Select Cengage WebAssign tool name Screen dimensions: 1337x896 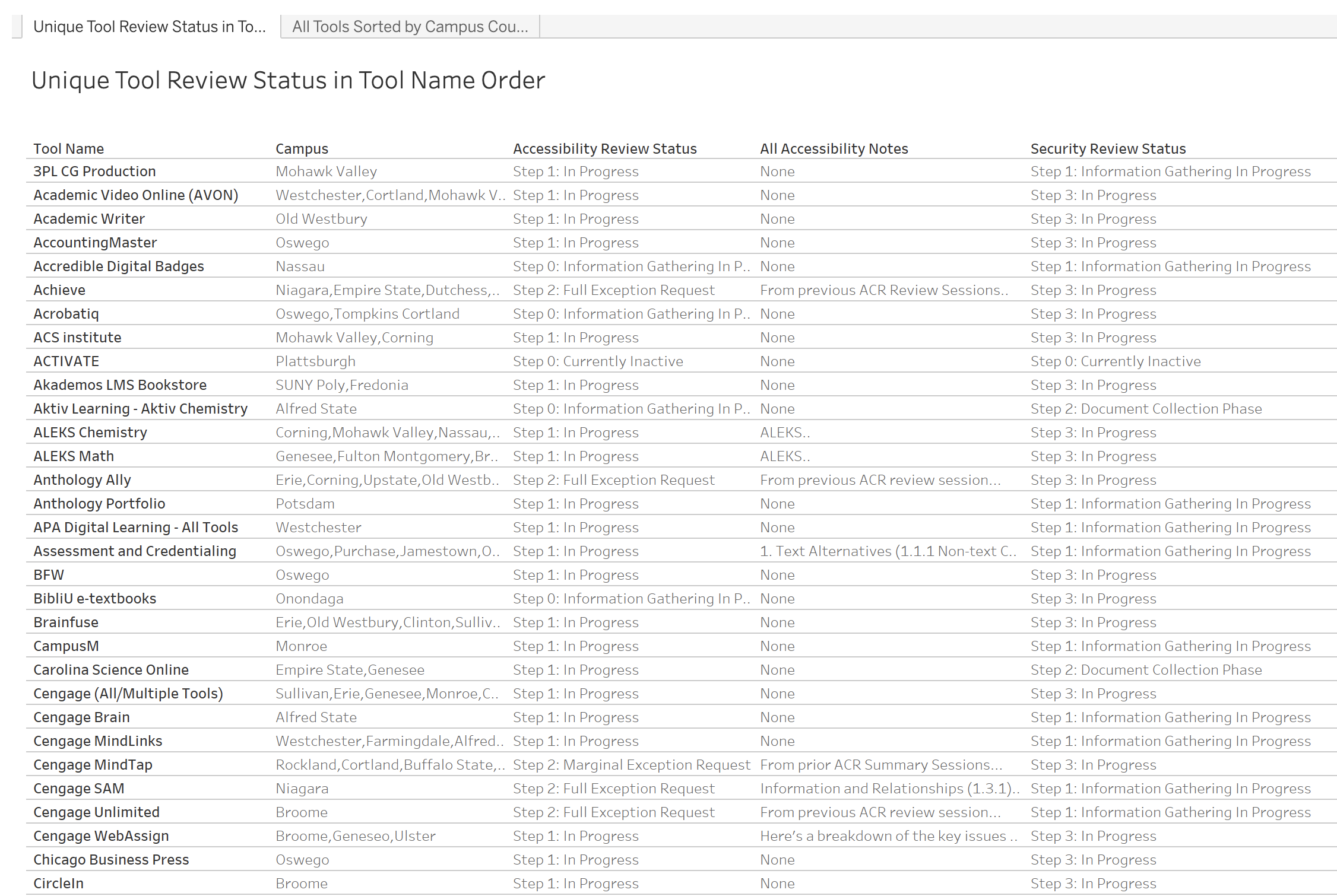(x=101, y=836)
